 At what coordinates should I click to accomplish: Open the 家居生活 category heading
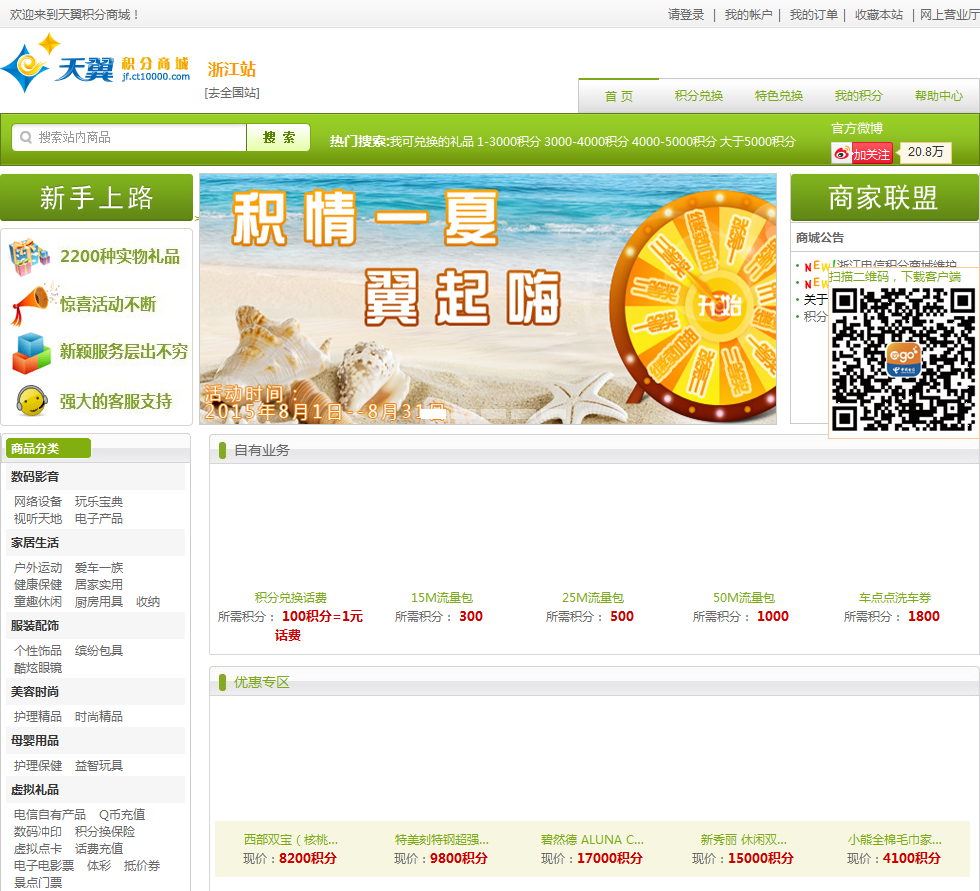coord(35,543)
